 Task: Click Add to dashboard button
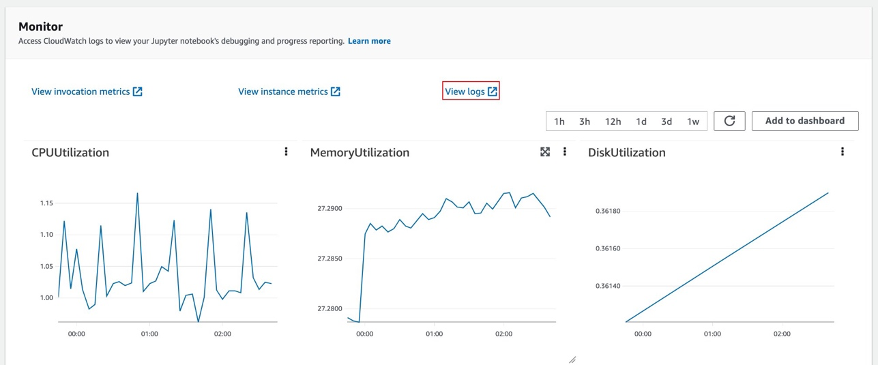click(805, 121)
